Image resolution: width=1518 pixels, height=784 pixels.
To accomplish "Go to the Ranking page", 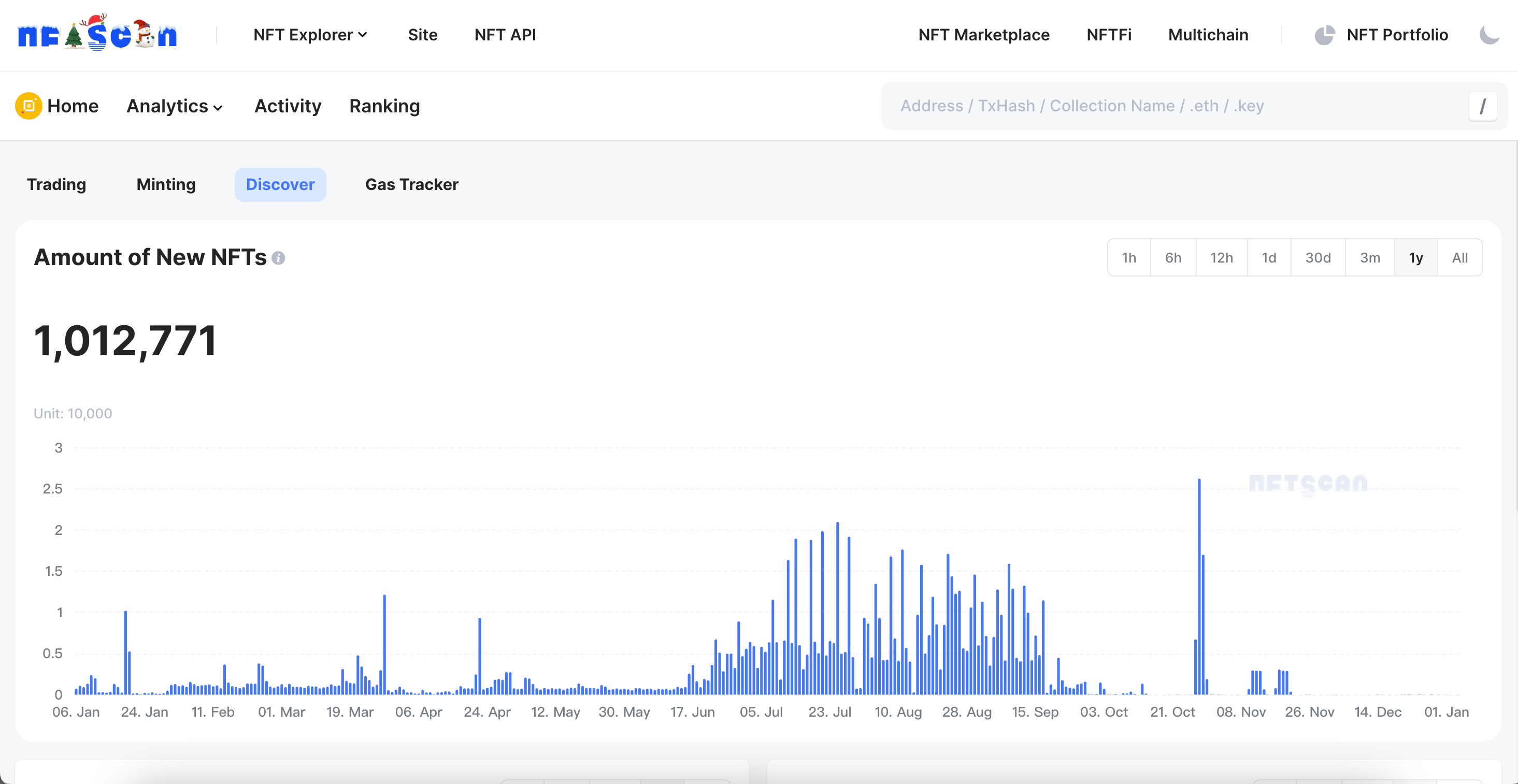I will pos(384,106).
